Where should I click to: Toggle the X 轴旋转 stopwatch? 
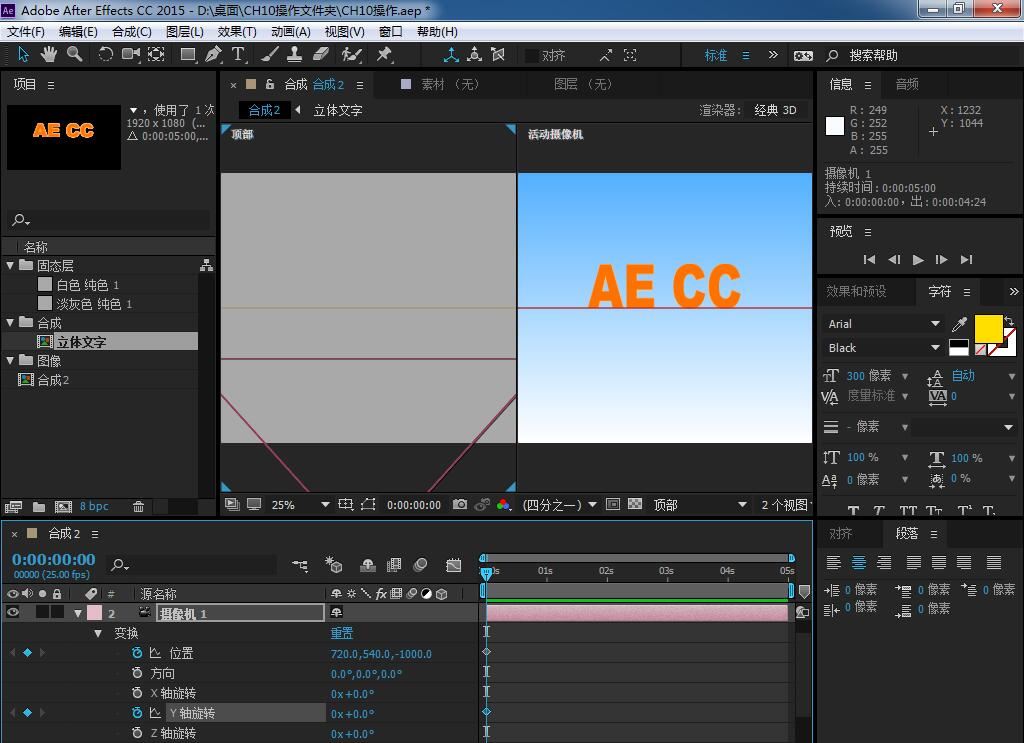pyautogui.click(x=137, y=693)
